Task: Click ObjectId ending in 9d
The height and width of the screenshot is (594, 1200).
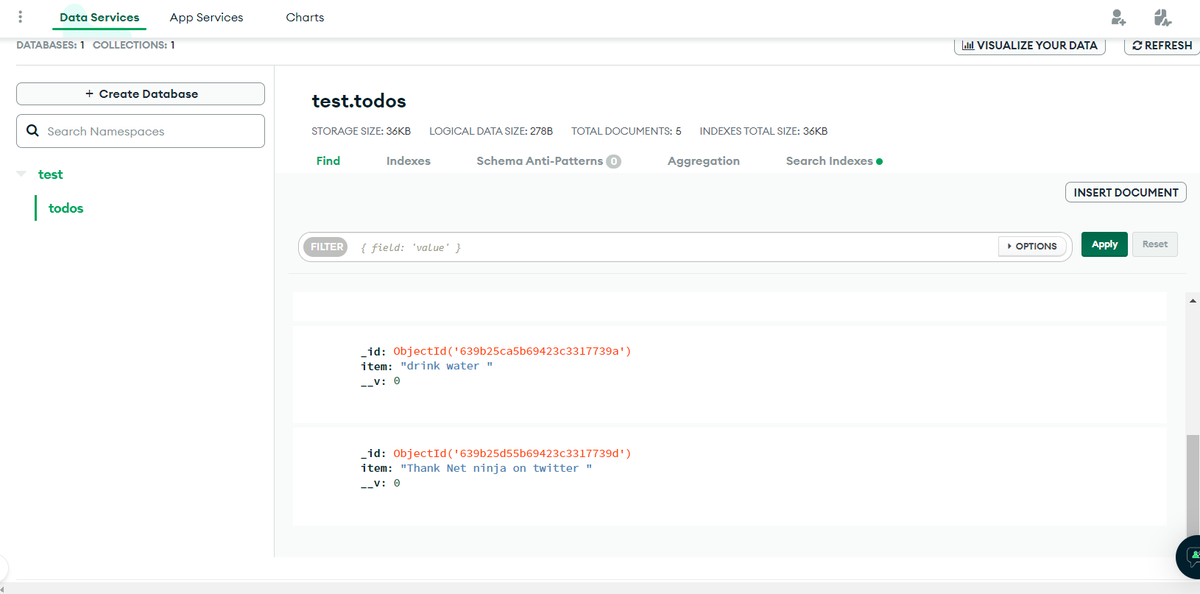Action: 513,454
